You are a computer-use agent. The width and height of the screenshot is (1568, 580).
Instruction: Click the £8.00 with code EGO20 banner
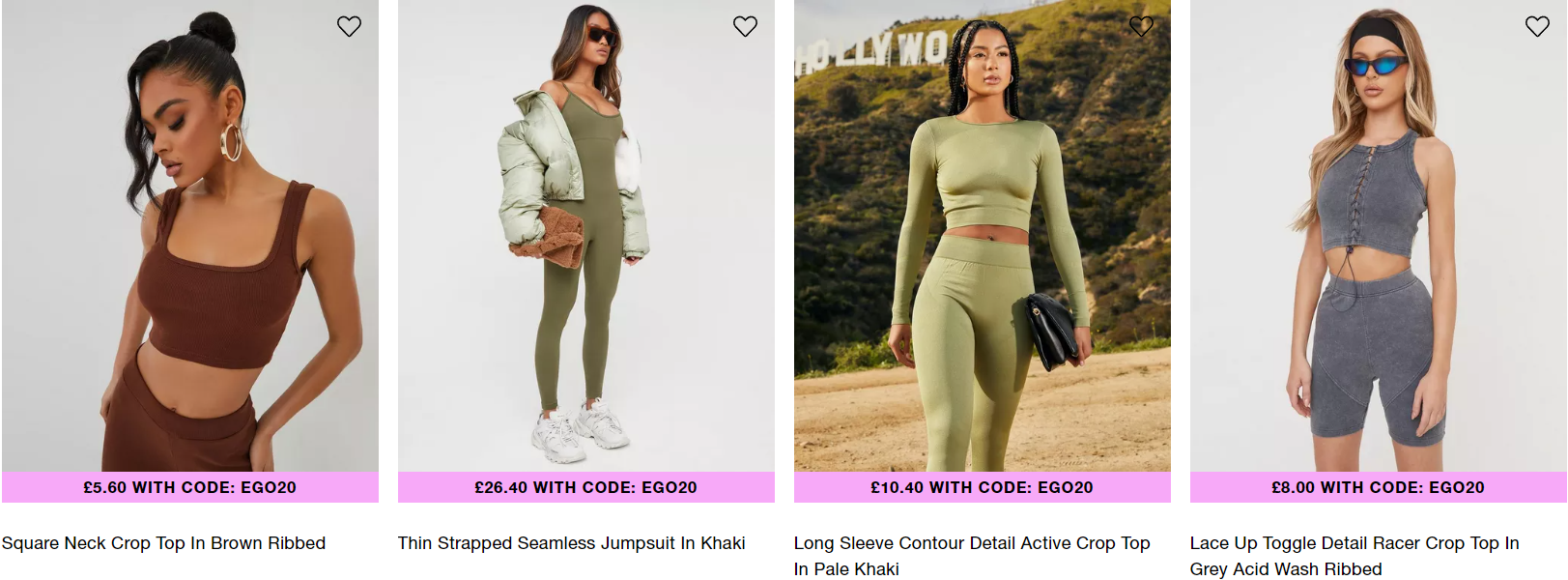(x=1379, y=487)
